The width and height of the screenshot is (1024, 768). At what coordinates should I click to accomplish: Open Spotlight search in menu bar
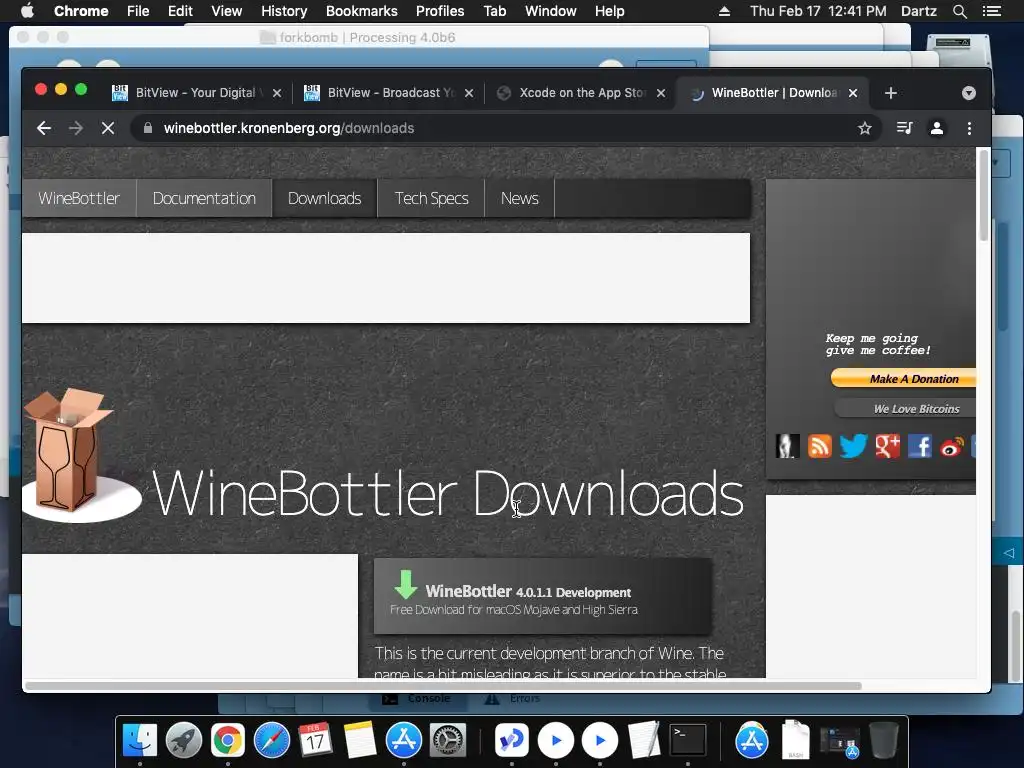click(x=959, y=11)
